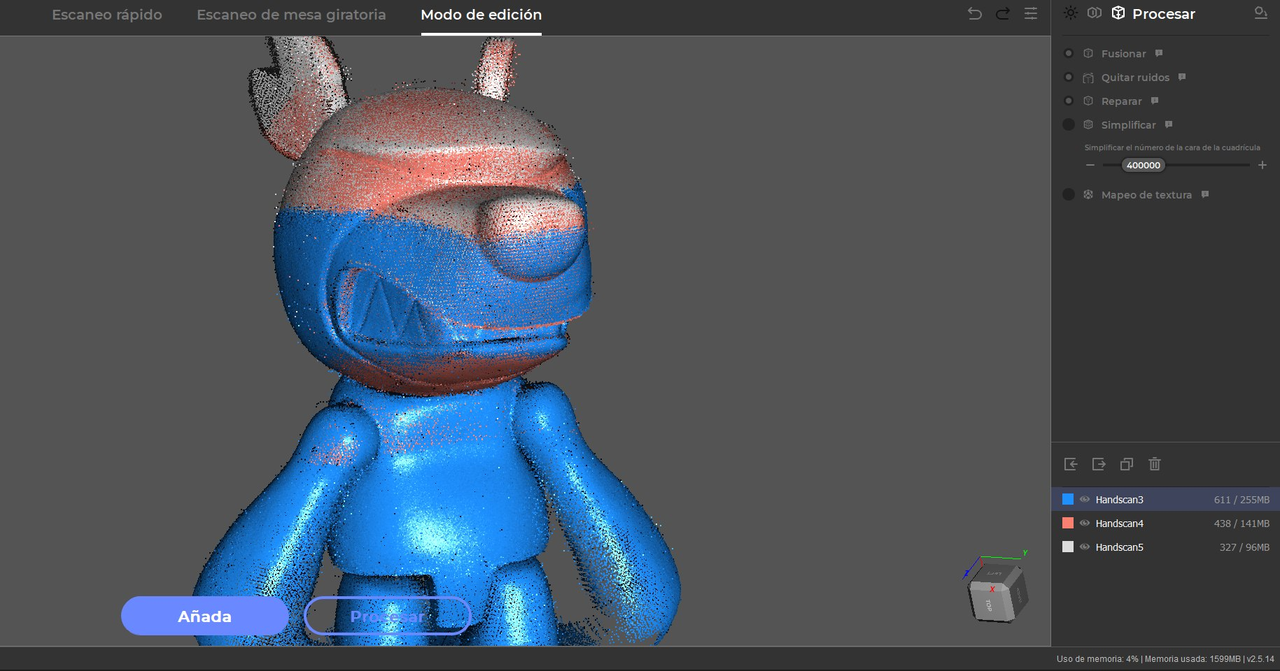Show the Quitar ruidos help tooltip icon

coord(1182,77)
